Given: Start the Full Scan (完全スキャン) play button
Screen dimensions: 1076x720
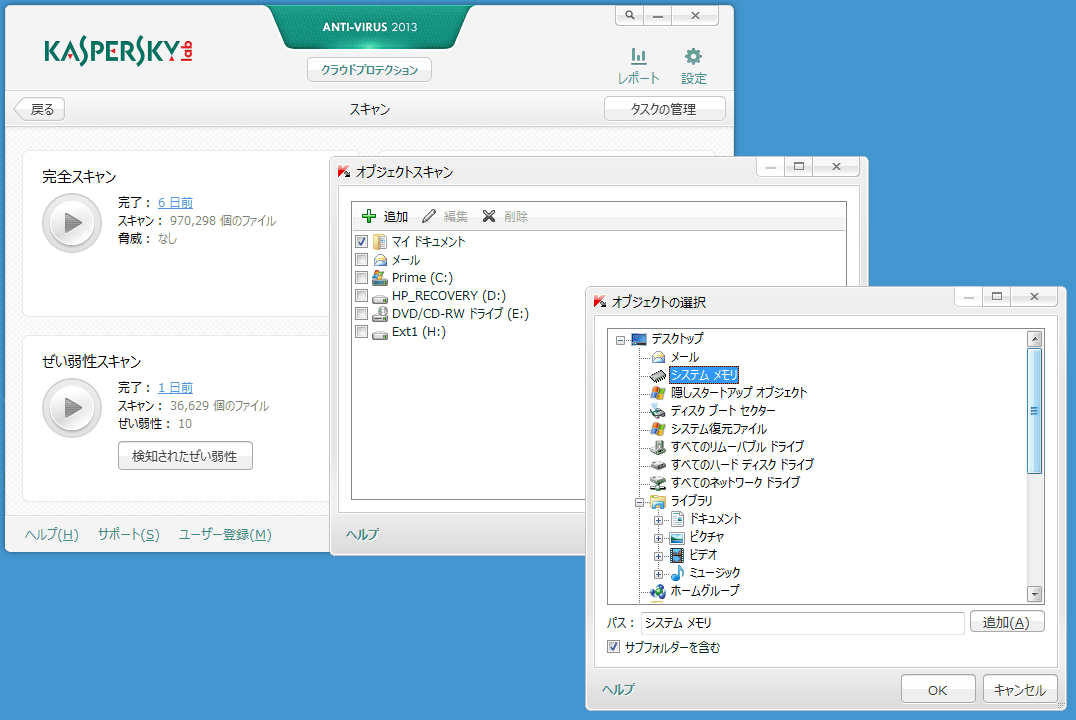Looking at the screenshot, I should [x=72, y=222].
